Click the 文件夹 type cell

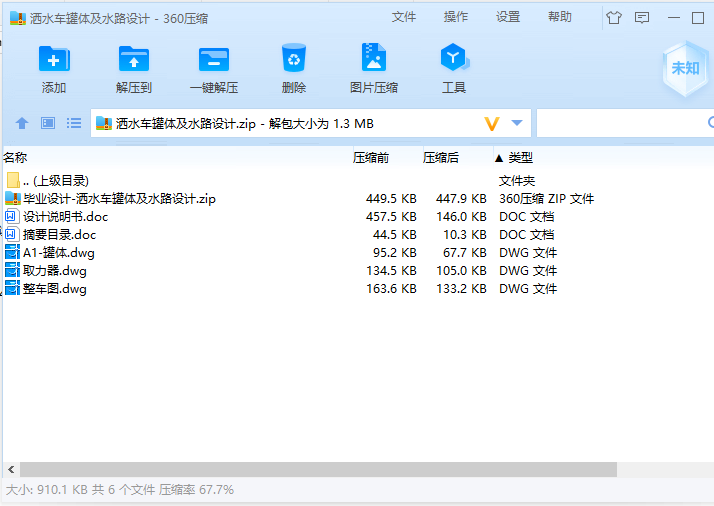click(x=517, y=181)
